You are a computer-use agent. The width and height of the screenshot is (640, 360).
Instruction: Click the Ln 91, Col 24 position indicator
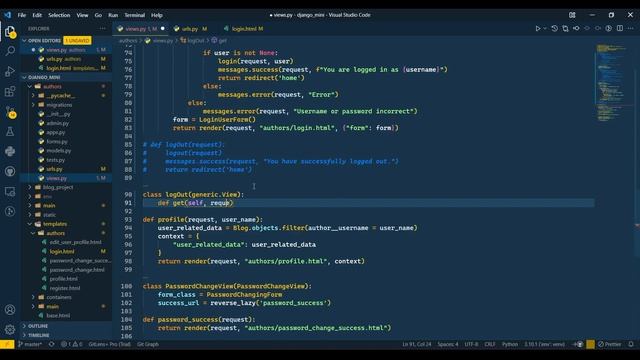[416, 344]
